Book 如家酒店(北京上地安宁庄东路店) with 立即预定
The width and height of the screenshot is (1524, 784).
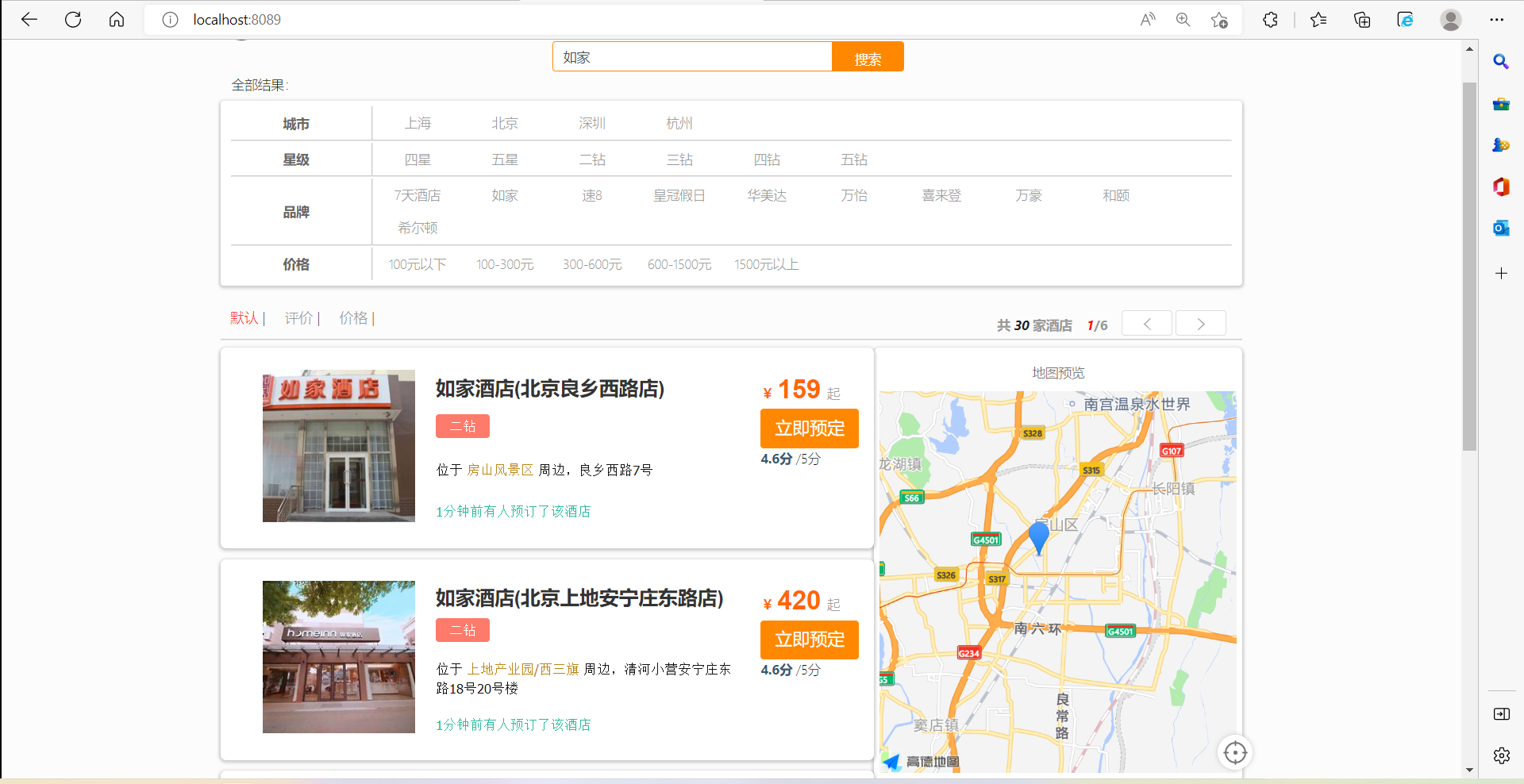(810, 640)
